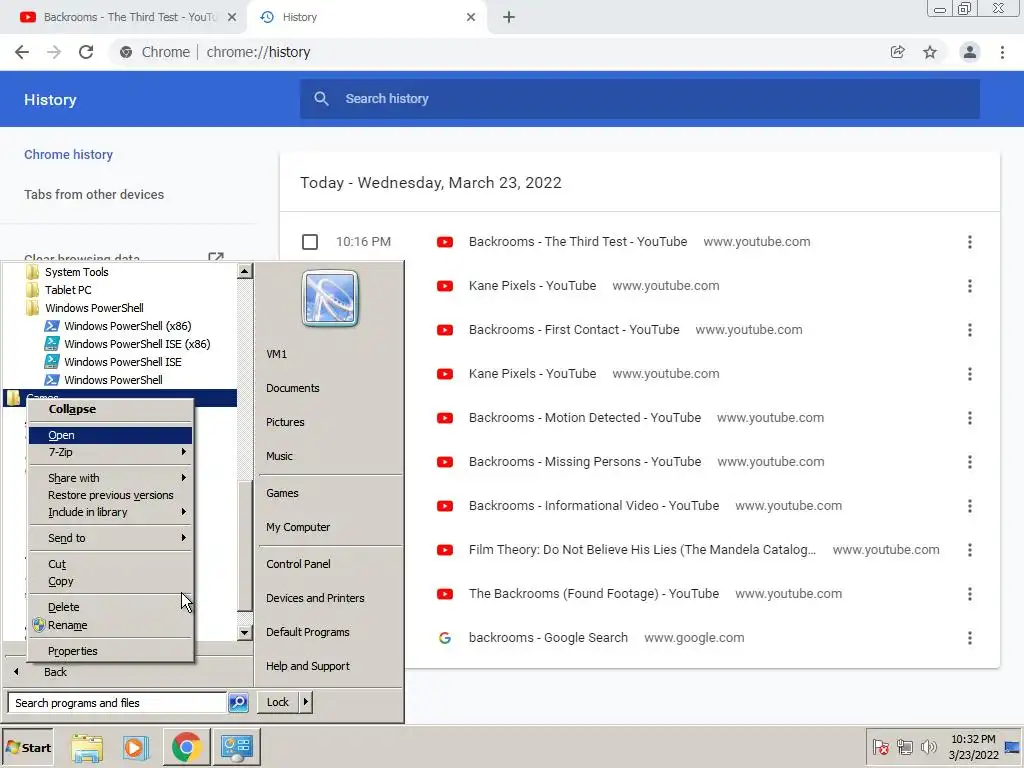The image size is (1024, 768).
Task: Expand the Share with submenu
Action: (110, 478)
